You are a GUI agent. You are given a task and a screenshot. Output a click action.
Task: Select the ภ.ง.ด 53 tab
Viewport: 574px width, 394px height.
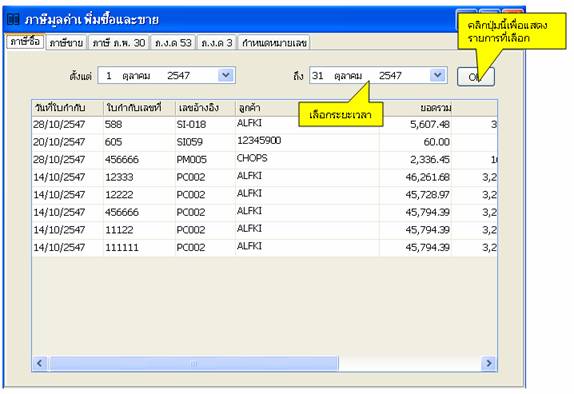point(173,43)
